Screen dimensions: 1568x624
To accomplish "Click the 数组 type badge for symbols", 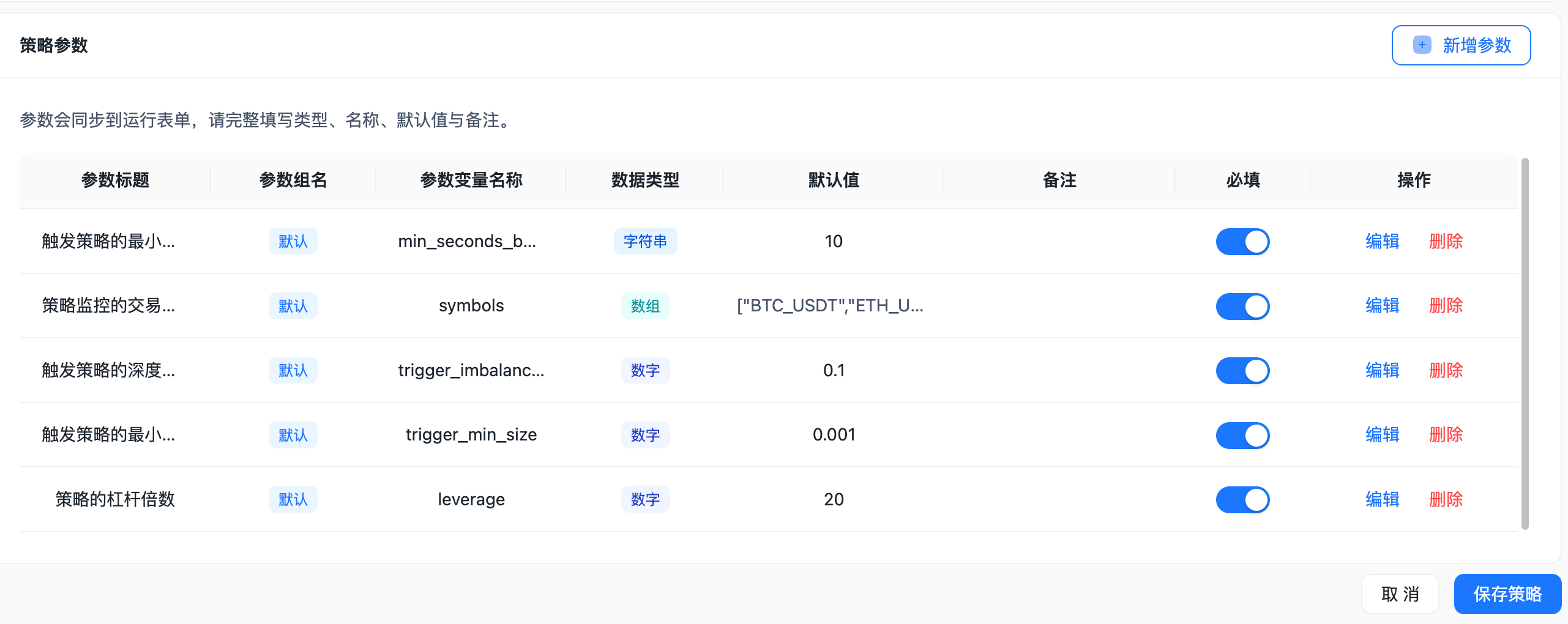I will pos(645,306).
